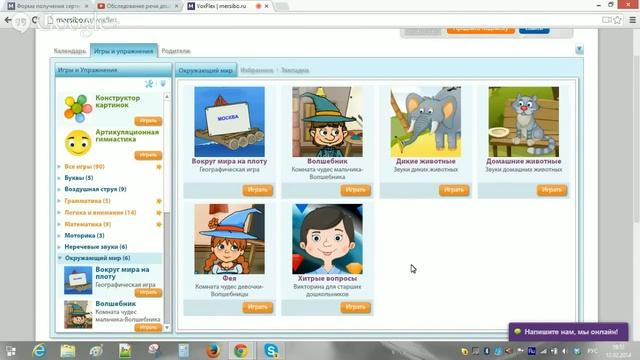Click the sidebar Вокруг мира на плоту thumbnail
The image size is (640, 360).
[x=78, y=280]
